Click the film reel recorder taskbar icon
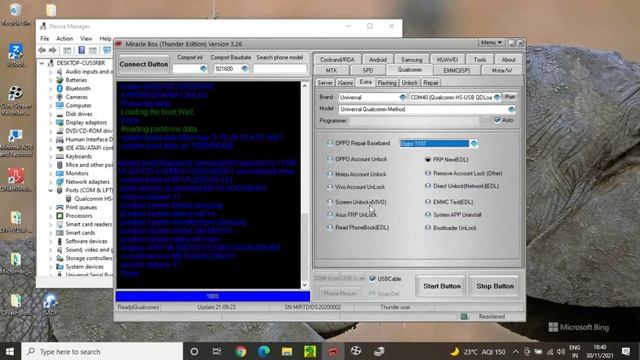 (x=356, y=351)
